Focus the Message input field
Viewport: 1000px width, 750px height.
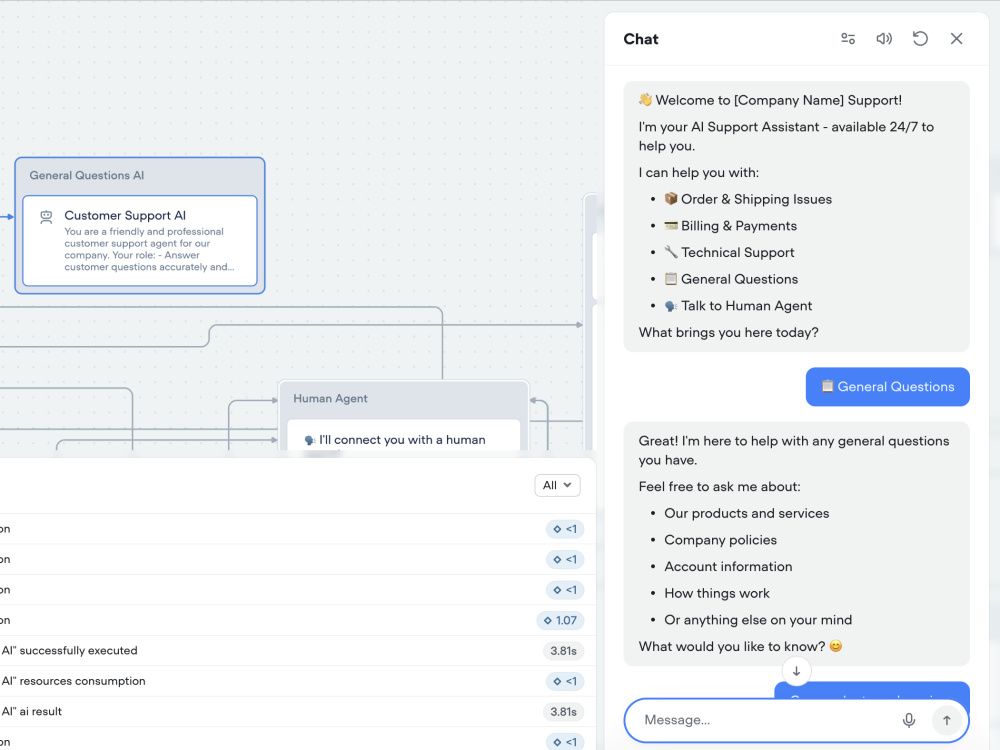(765, 720)
